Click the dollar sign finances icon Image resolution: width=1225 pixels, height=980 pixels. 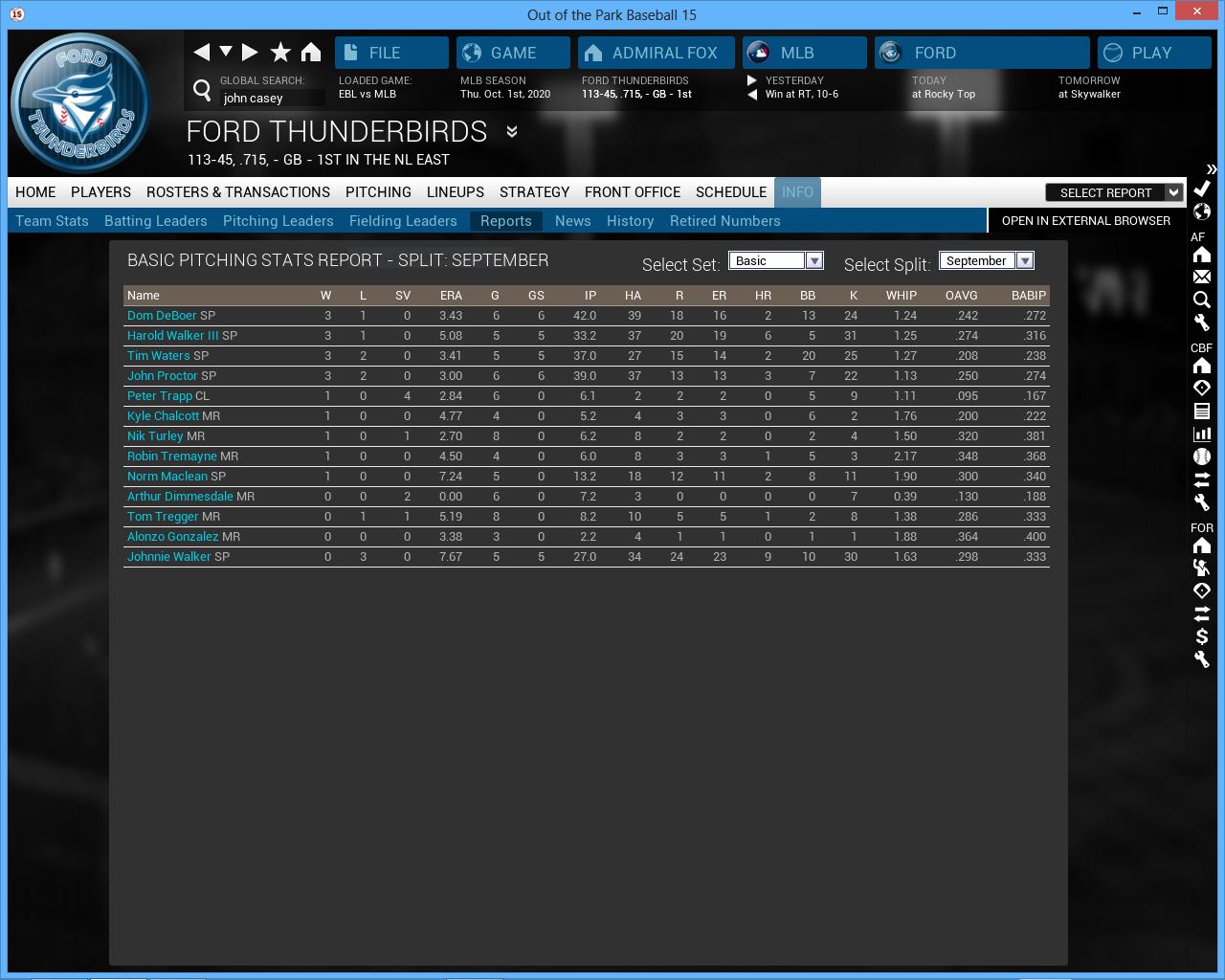point(1202,636)
